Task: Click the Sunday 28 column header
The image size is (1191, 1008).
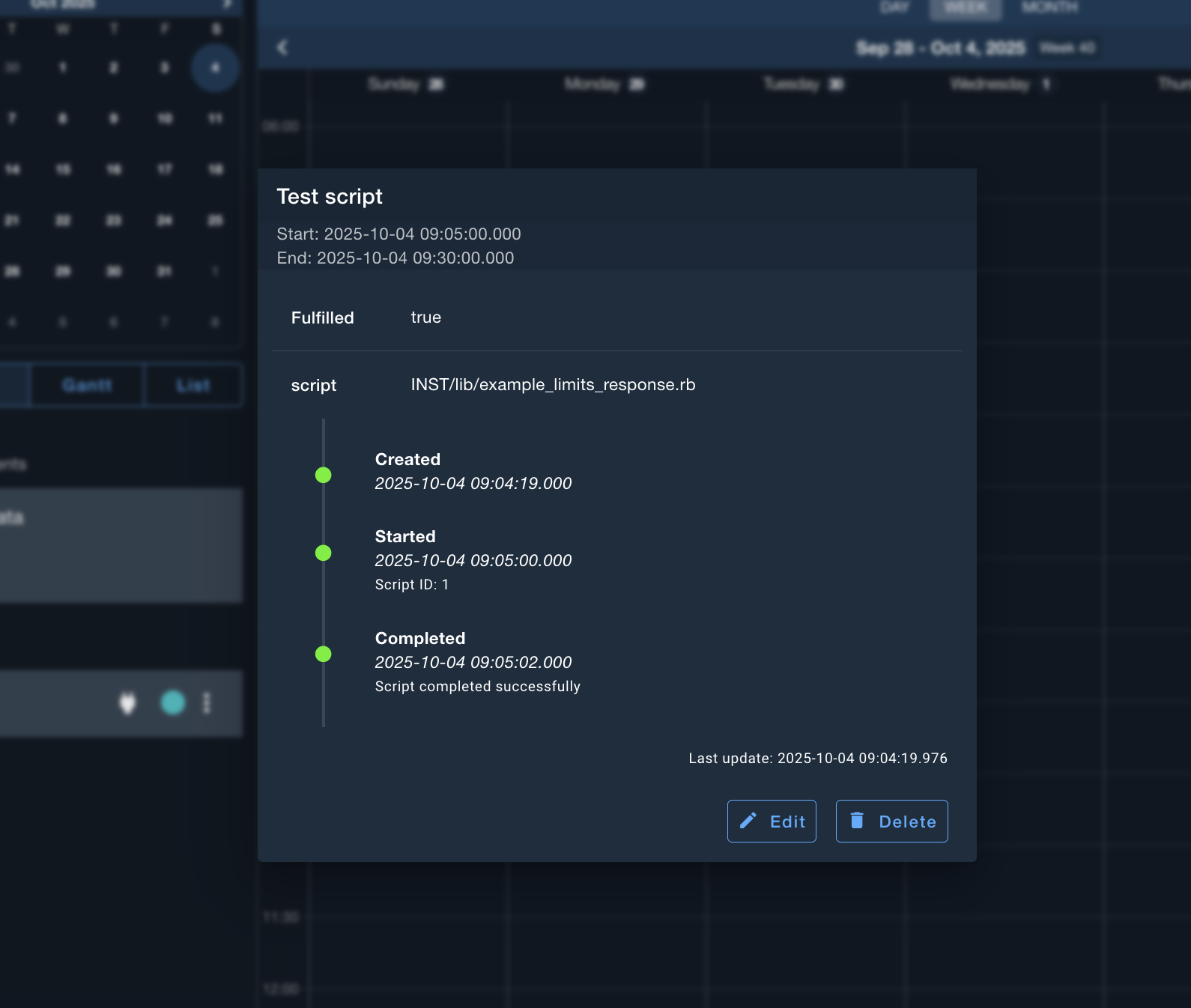Action: point(406,85)
